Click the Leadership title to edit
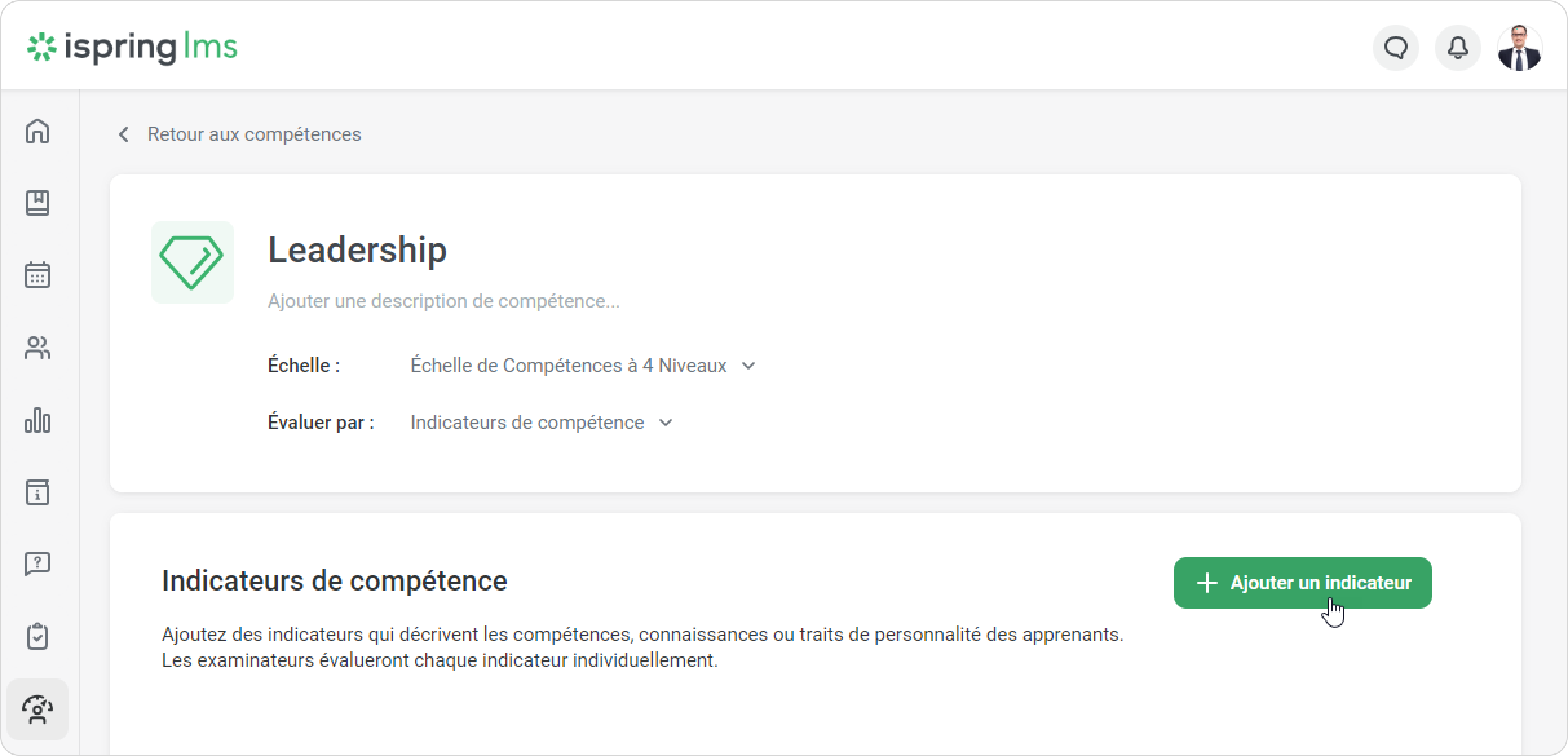 tap(357, 250)
